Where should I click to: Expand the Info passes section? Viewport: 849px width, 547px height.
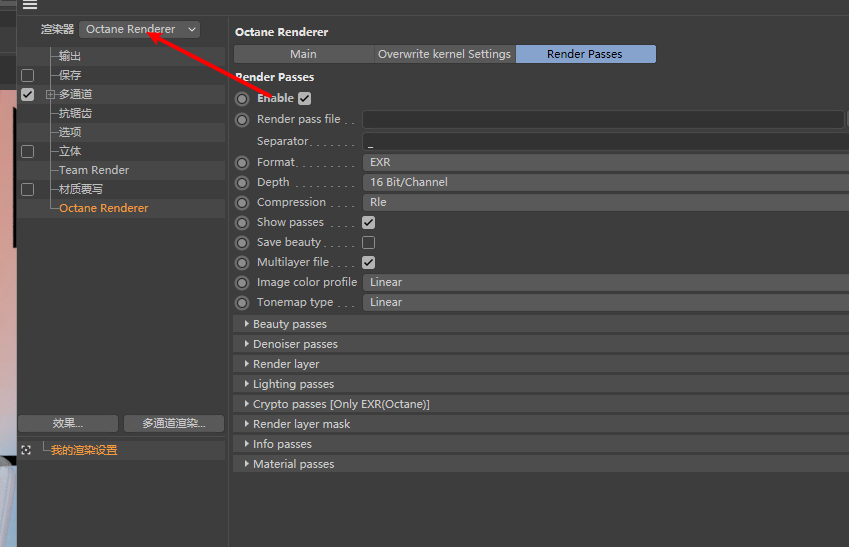(541, 444)
